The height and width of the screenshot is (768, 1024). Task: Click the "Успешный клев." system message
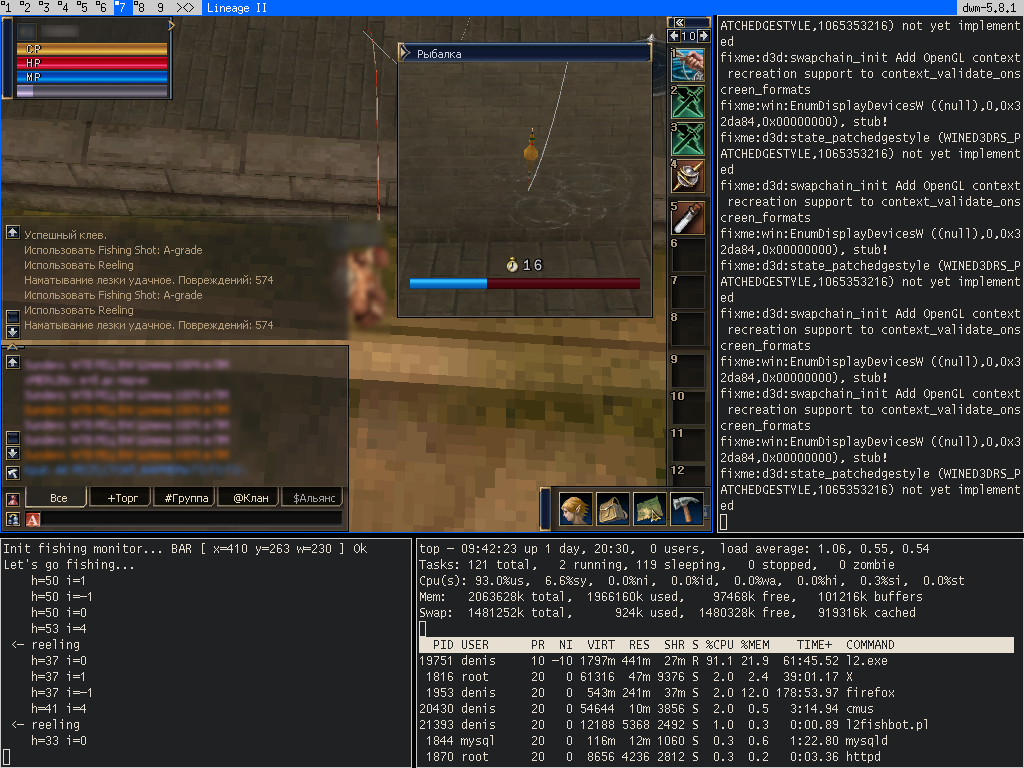[x=65, y=234]
